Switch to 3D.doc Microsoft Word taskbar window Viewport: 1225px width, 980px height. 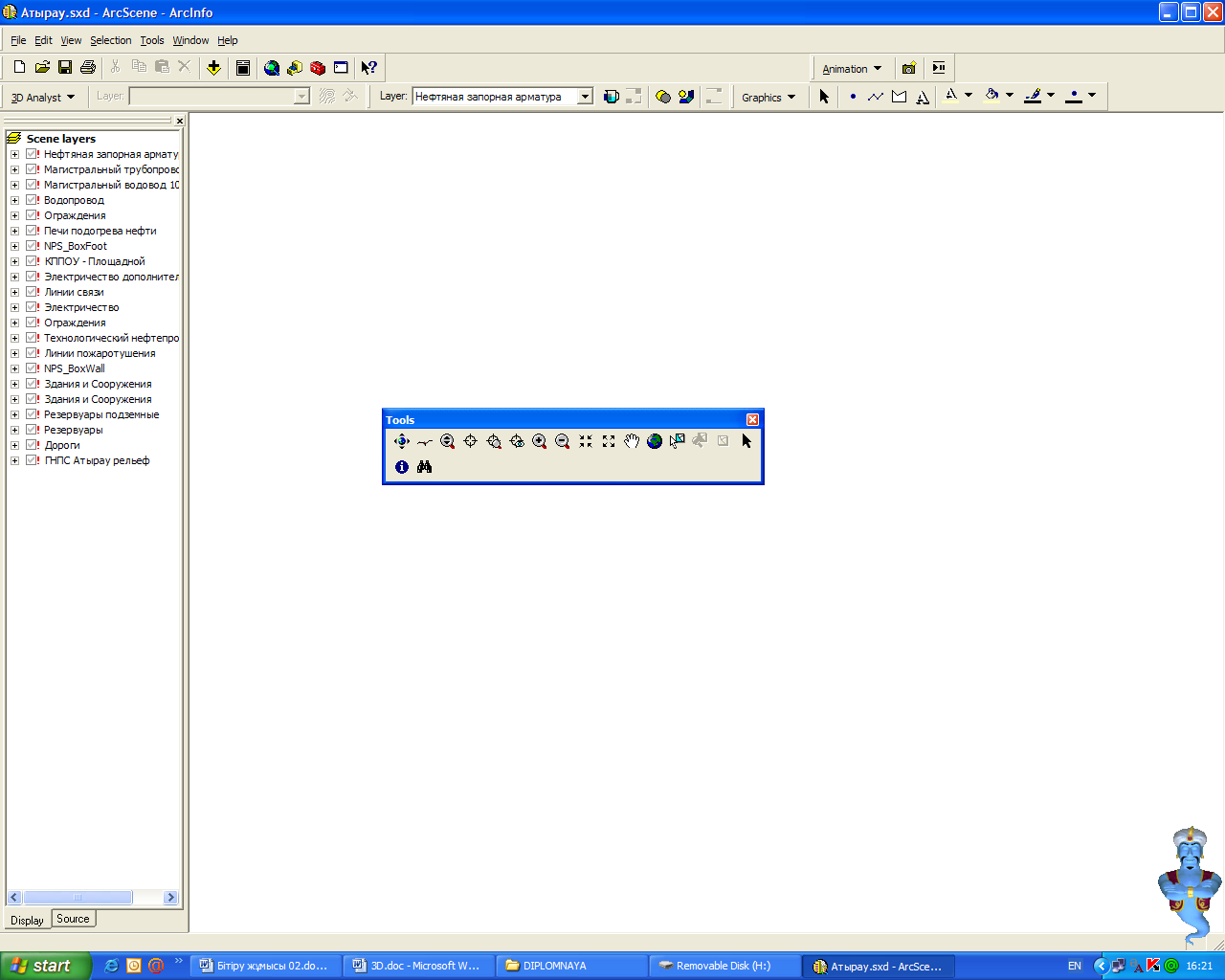tap(418, 966)
